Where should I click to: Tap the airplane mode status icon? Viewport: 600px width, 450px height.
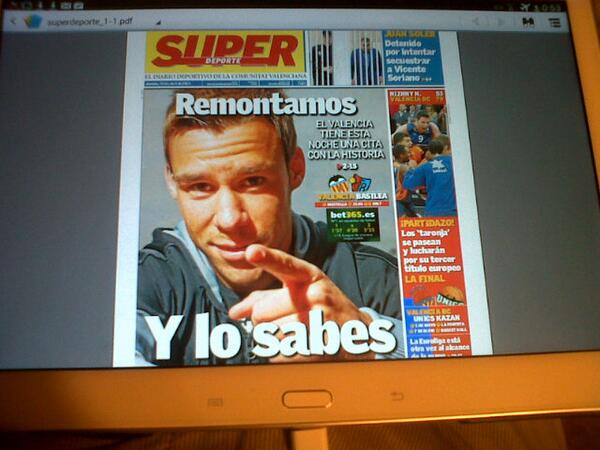525,7
